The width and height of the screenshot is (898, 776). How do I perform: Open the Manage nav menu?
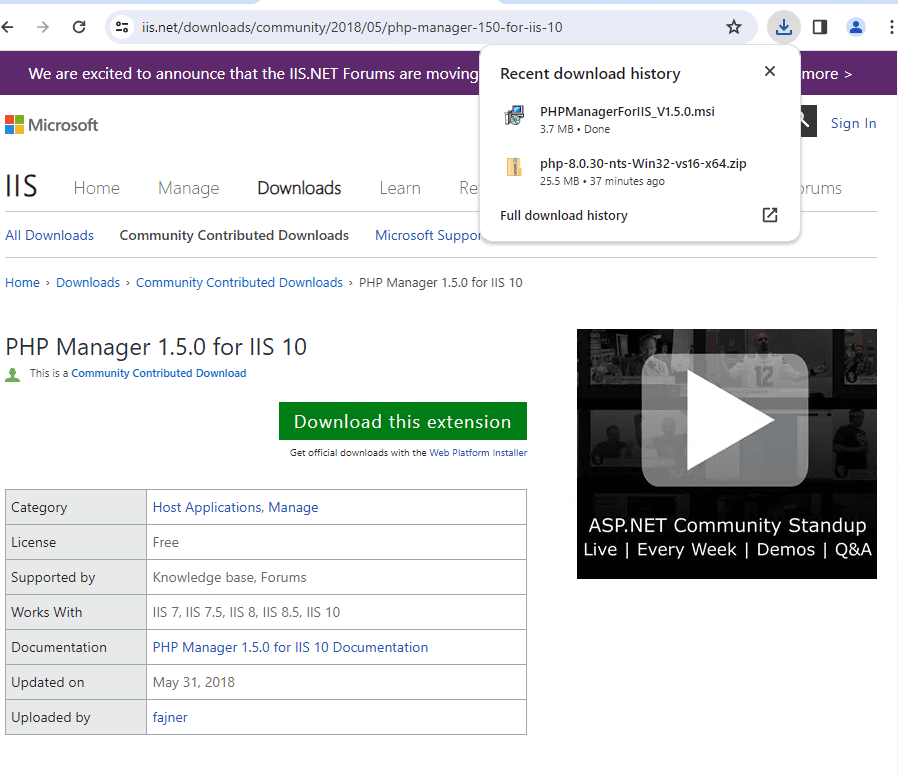(x=188, y=188)
